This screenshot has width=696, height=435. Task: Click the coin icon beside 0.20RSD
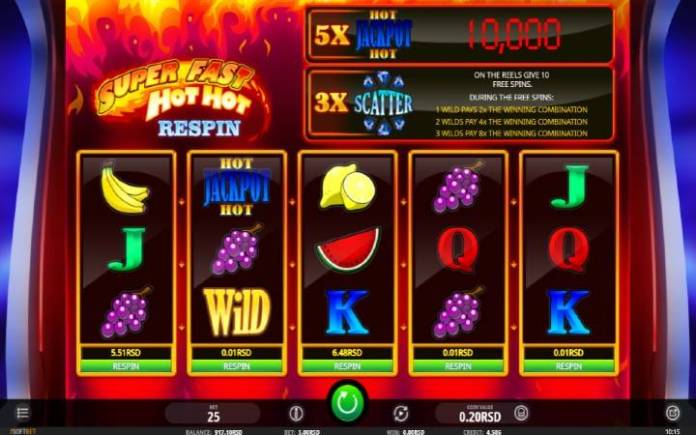(x=522, y=413)
